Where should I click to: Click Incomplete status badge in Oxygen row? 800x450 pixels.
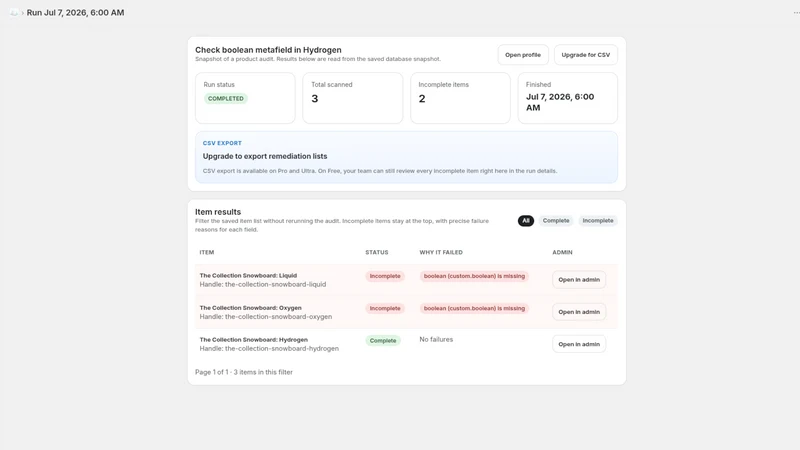[x=385, y=308]
